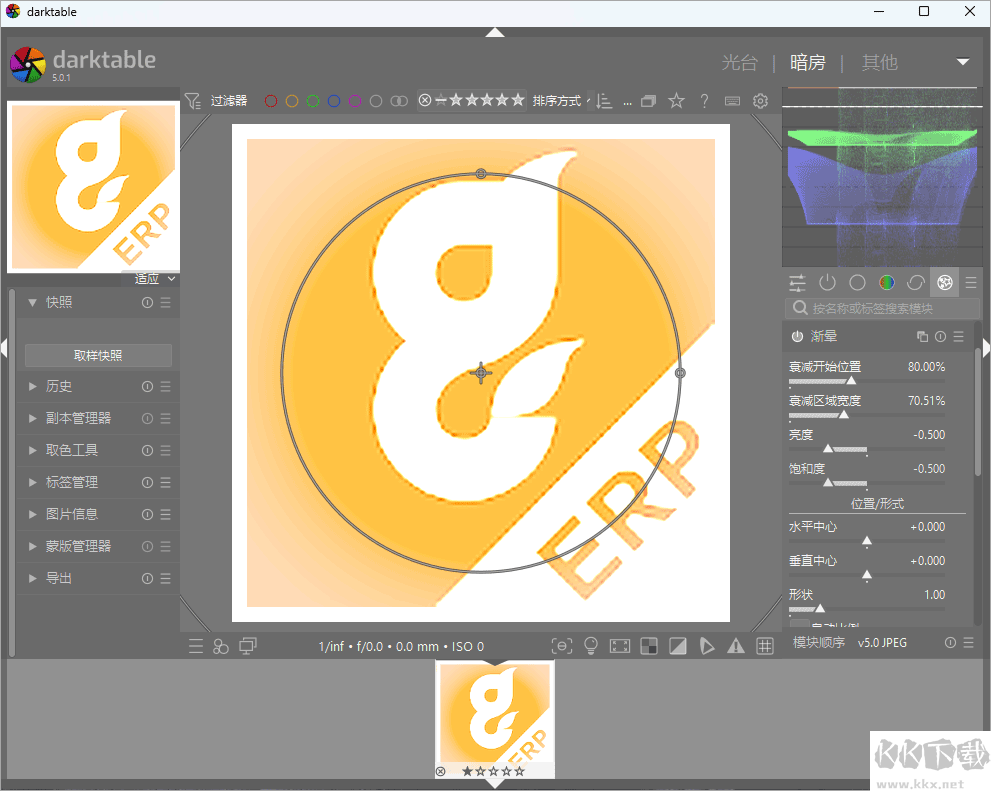Toggle the 渐晕 vignette module power switch
Screen dimensions: 991x791
(x=798, y=337)
